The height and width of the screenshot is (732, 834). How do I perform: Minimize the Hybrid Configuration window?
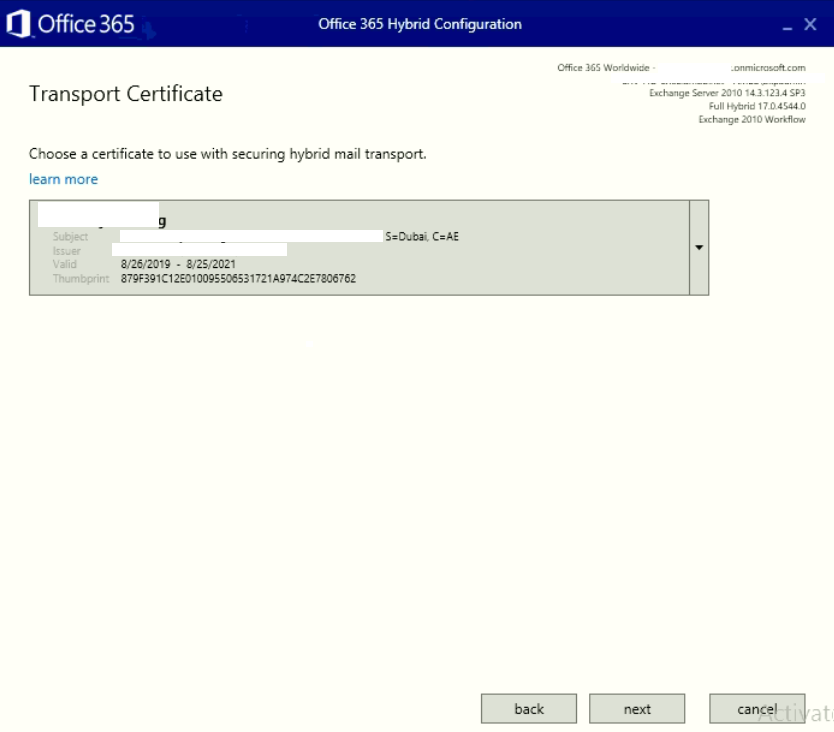coord(787,27)
